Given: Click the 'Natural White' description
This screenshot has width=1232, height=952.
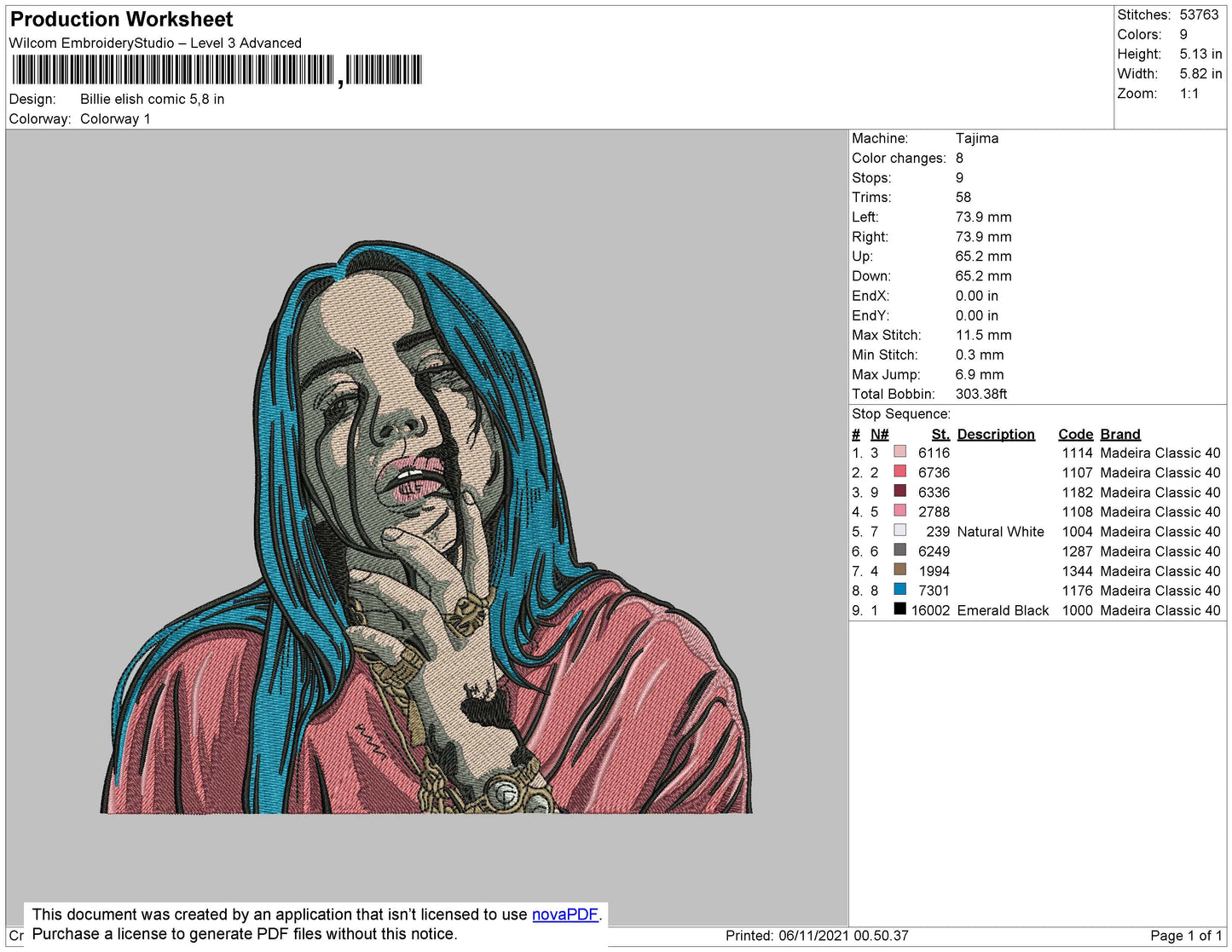Looking at the screenshot, I should [x=1000, y=532].
